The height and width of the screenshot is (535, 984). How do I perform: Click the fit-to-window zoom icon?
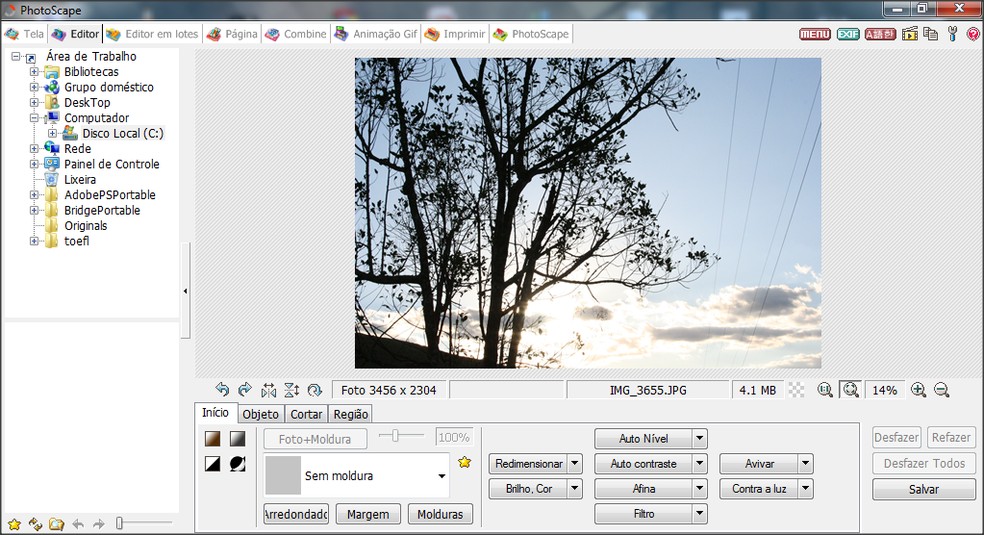pyautogui.click(x=851, y=390)
